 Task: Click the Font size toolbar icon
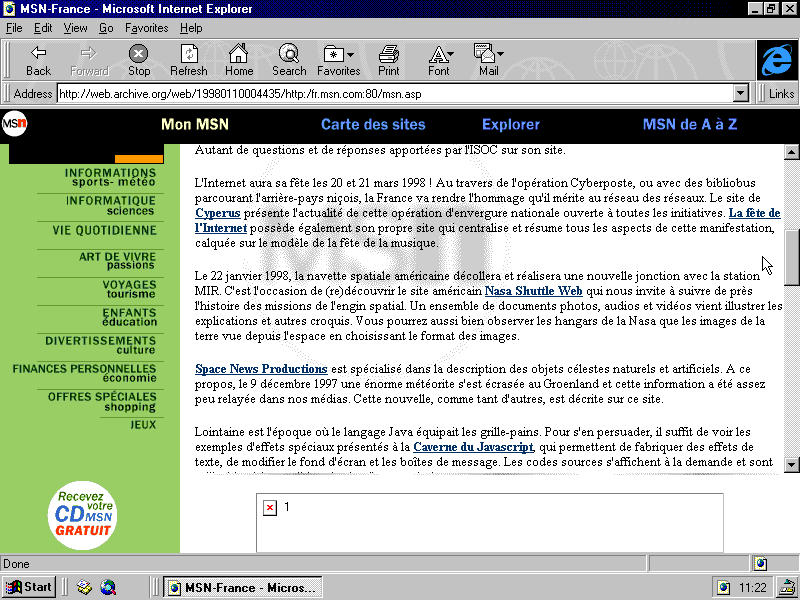coord(438,54)
